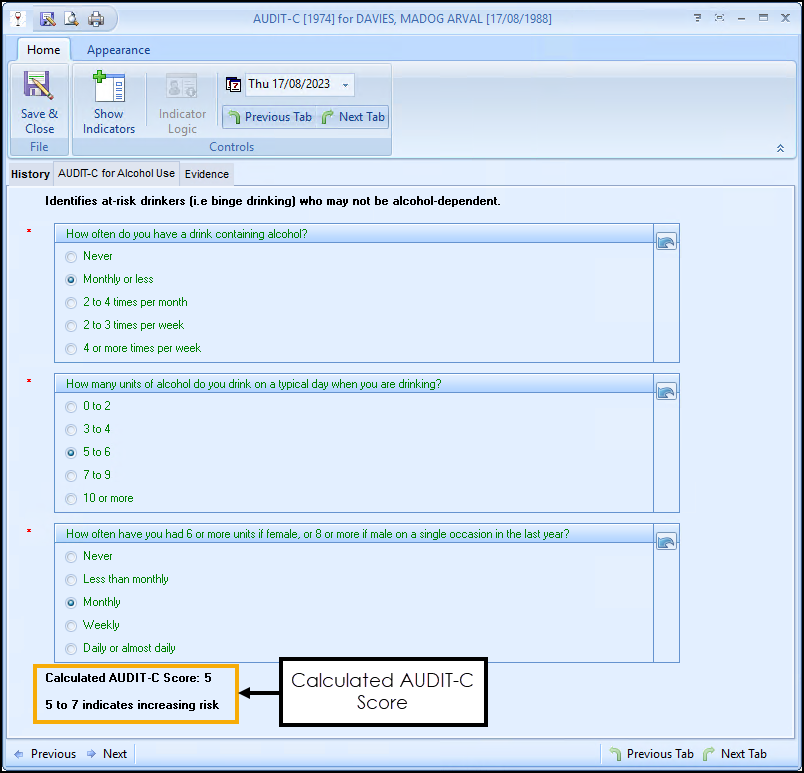Choose '7 to 9' units radio button
Image resolution: width=804 pixels, height=773 pixels.
point(71,476)
